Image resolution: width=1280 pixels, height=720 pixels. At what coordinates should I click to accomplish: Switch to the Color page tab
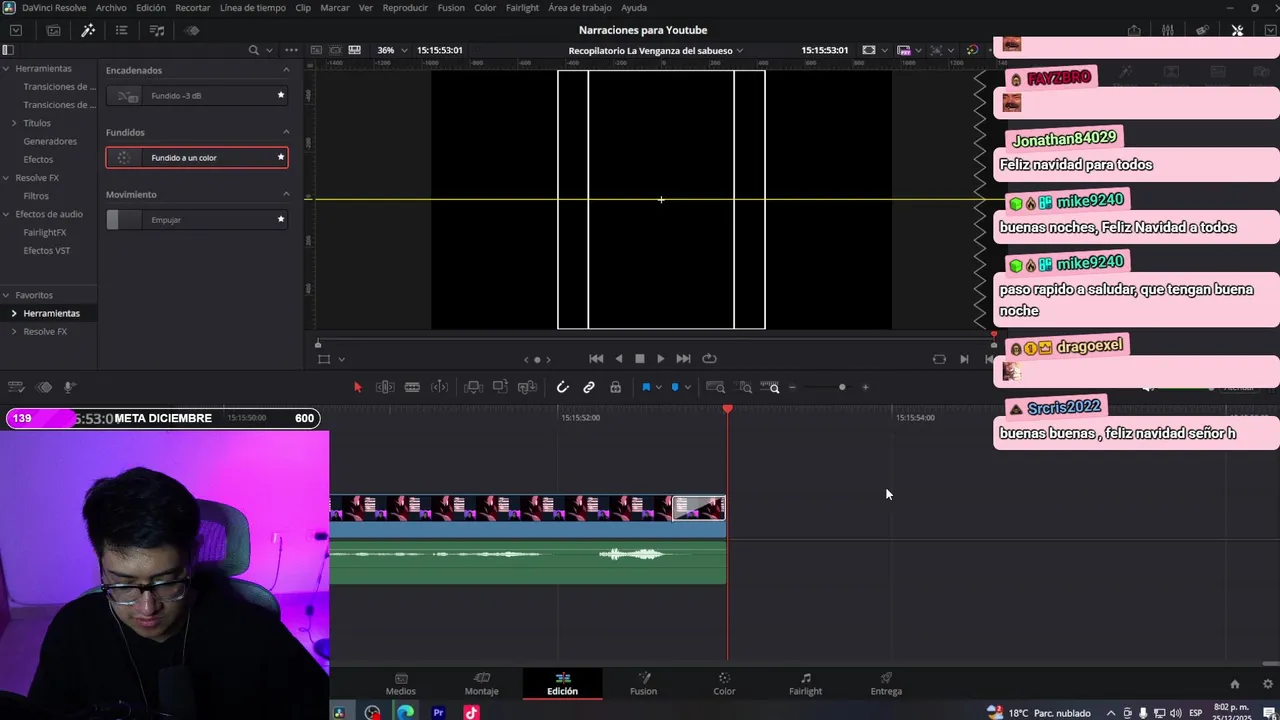724,684
